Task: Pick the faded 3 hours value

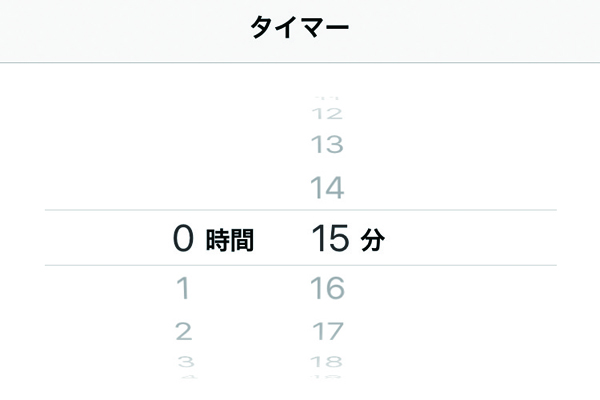Action: [183, 360]
